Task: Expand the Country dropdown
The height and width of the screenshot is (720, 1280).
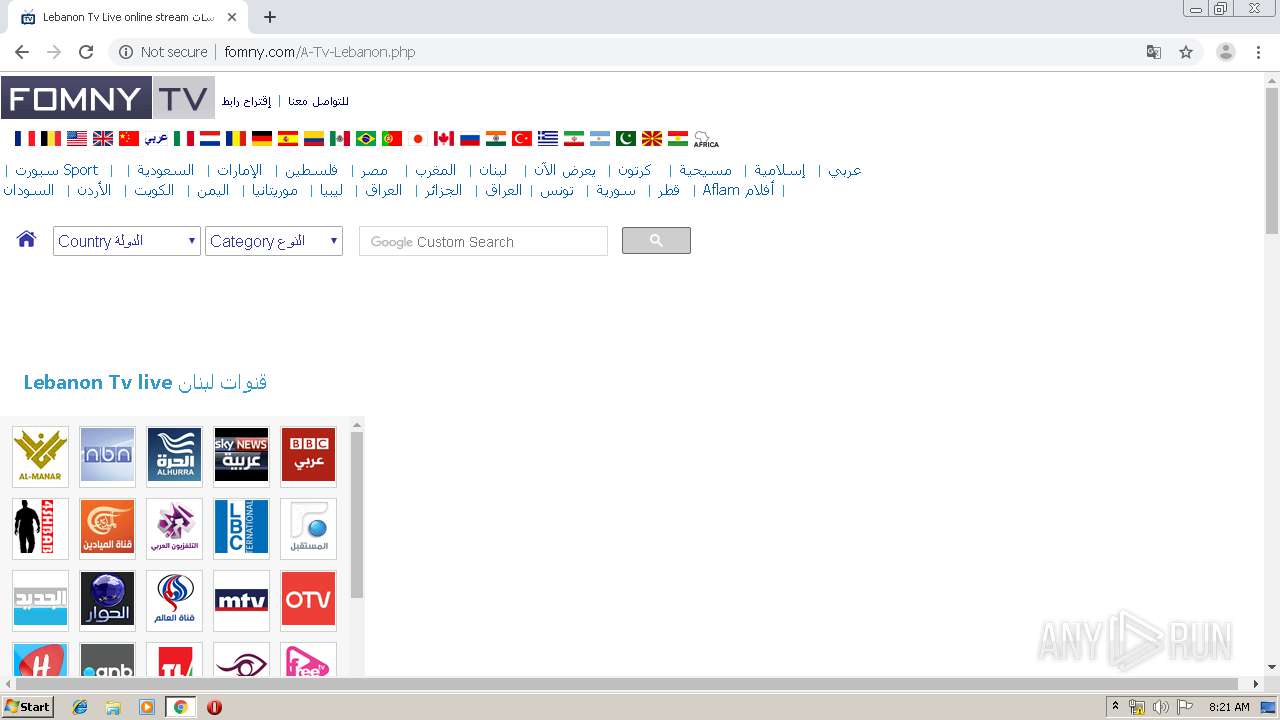Action: pos(127,241)
